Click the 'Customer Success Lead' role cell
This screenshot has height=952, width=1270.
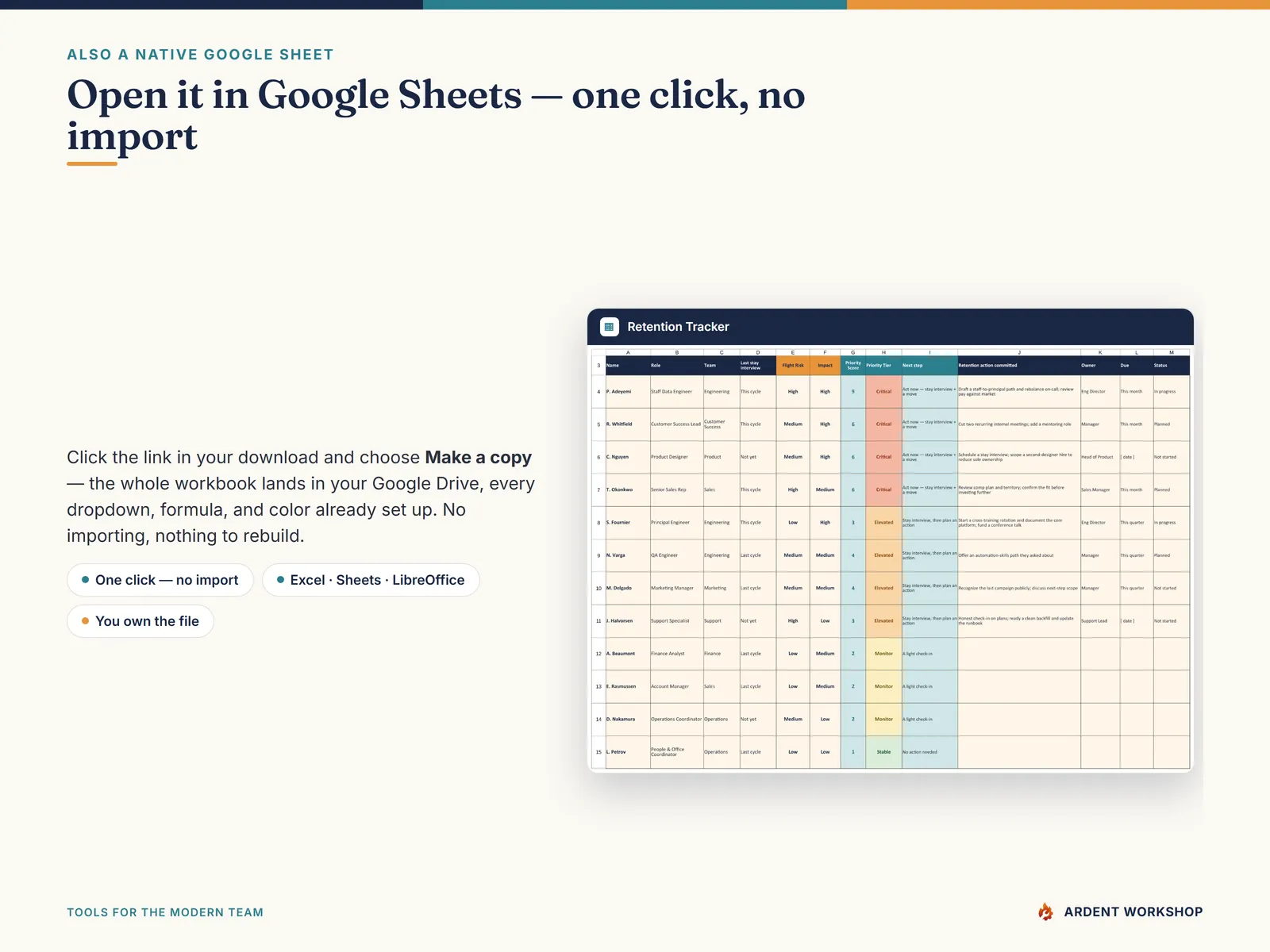pyautogui.click(x=677, y=424)
